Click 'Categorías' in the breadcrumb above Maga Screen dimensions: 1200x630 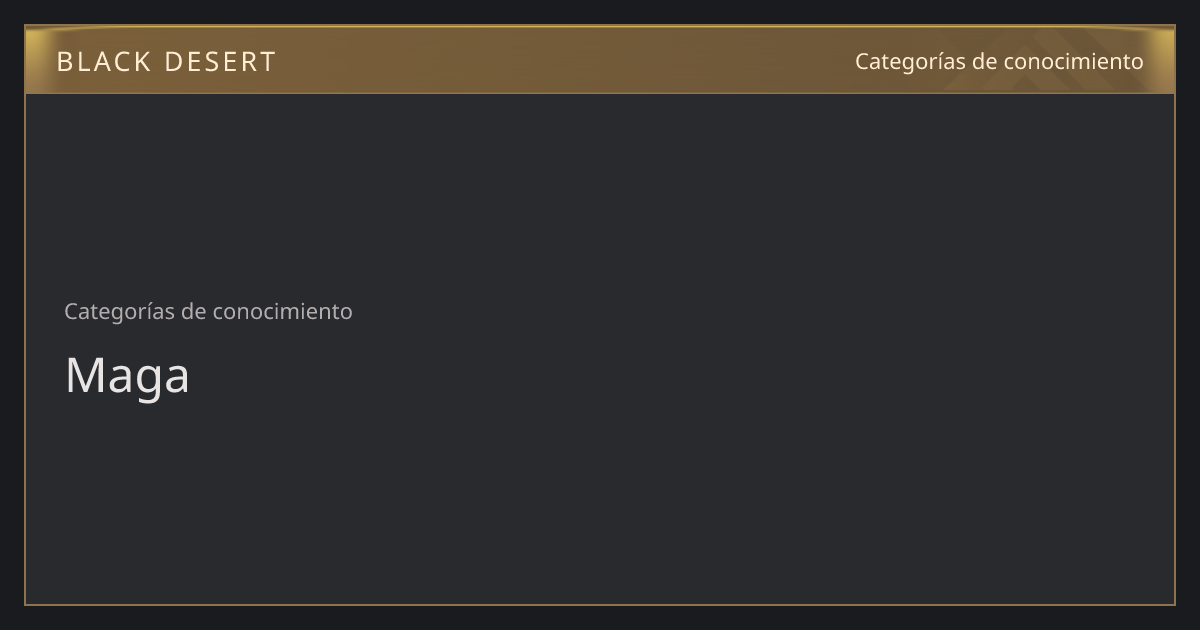pos(119,311)
